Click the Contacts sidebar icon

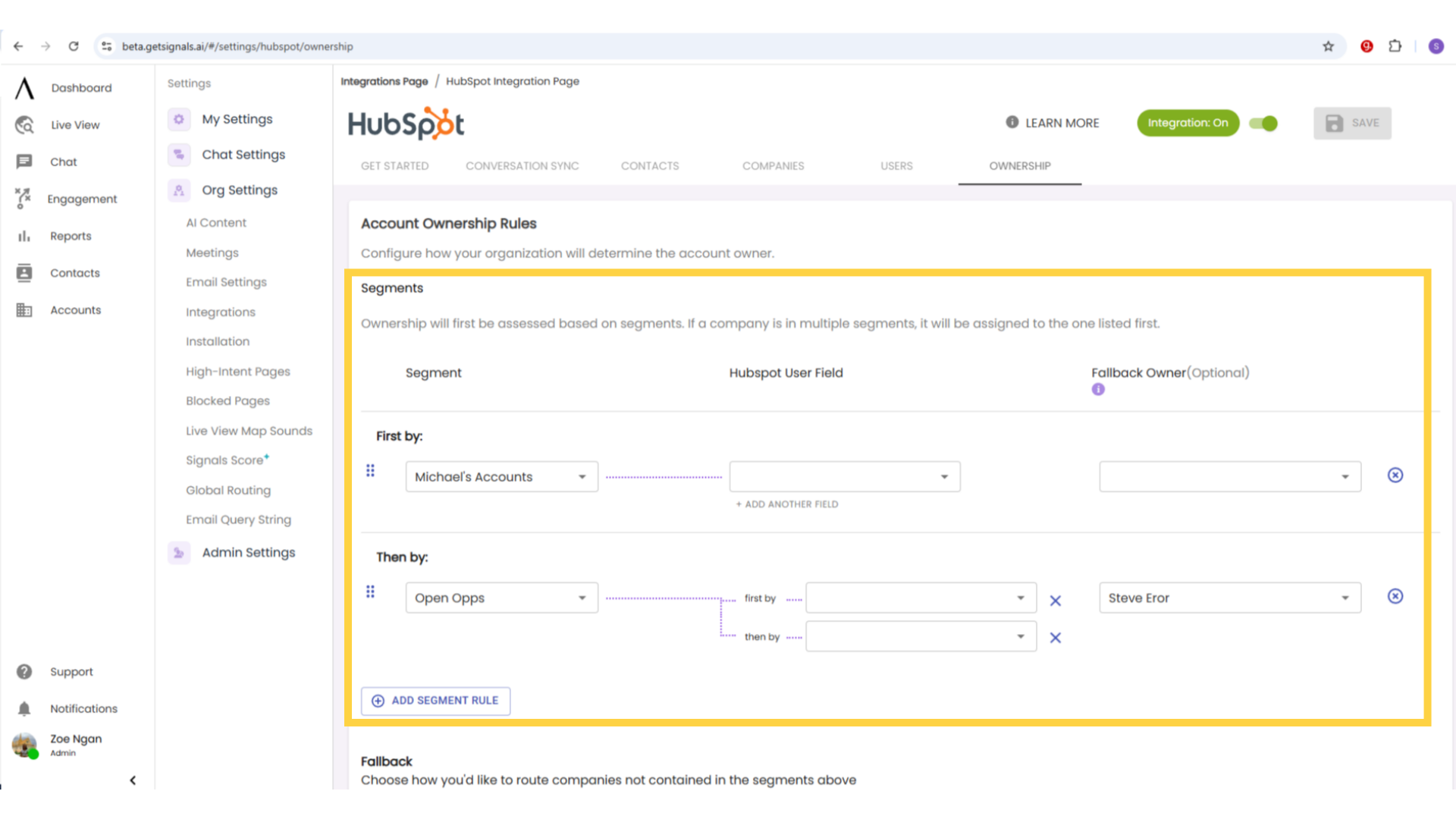(x=24, y=272)
